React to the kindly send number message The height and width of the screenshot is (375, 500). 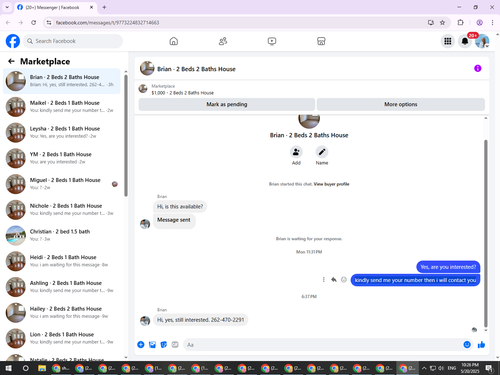(344, 280)
